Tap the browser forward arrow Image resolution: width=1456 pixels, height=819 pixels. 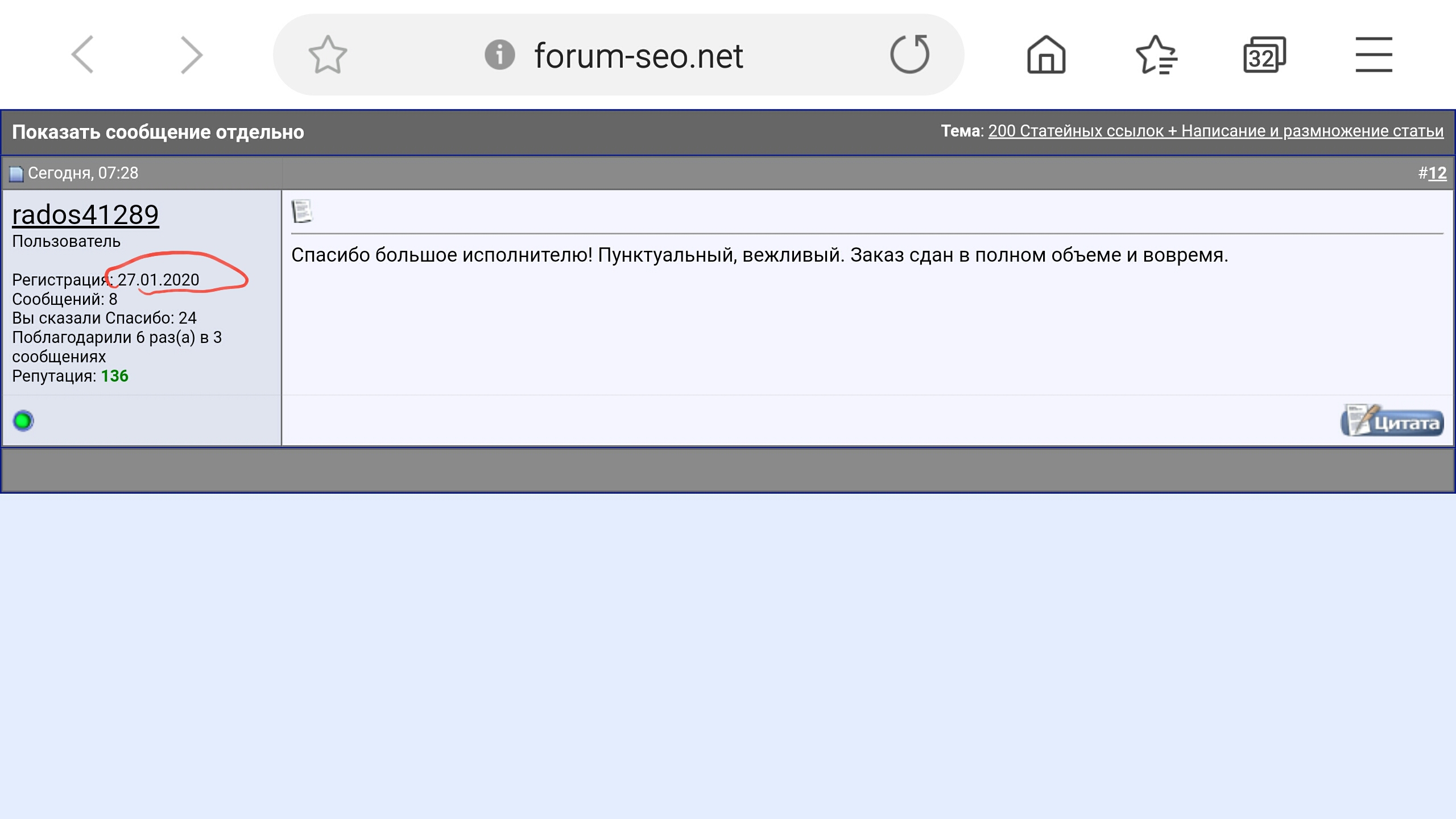coord(191,55)
